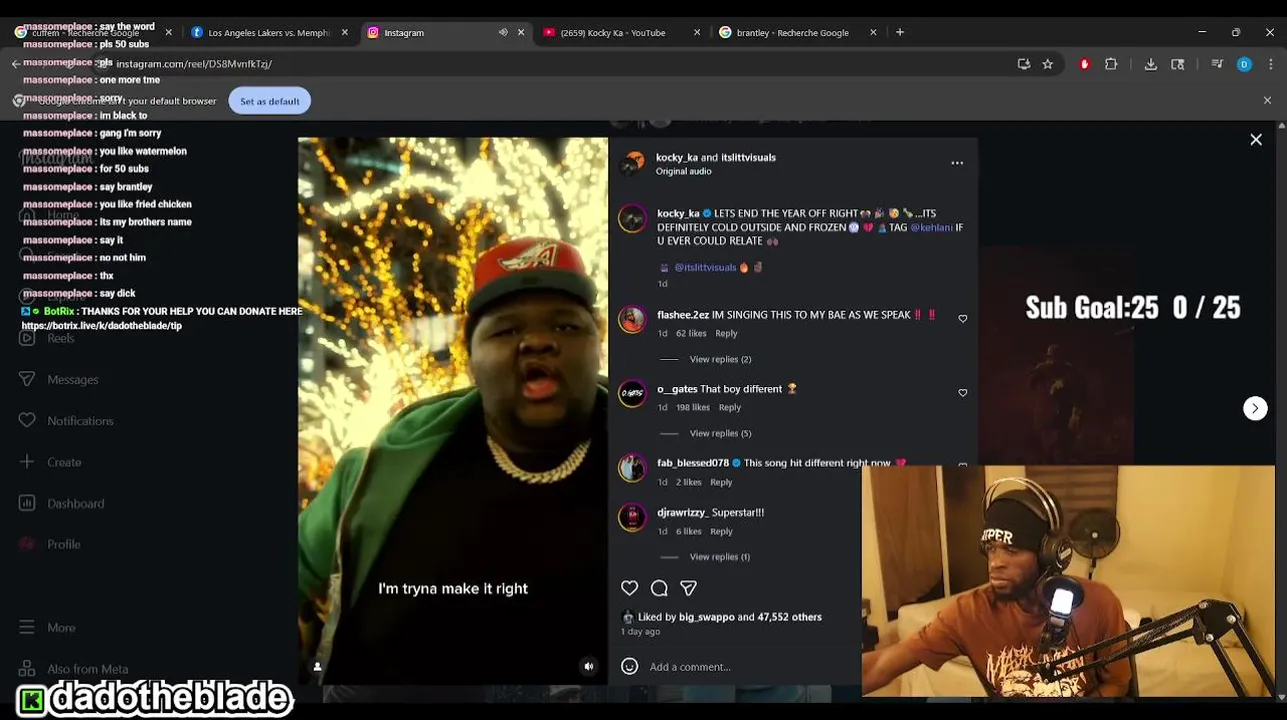Bookmark this page with the star icon
This screenshot has width=1287, height=720.
1047,64
